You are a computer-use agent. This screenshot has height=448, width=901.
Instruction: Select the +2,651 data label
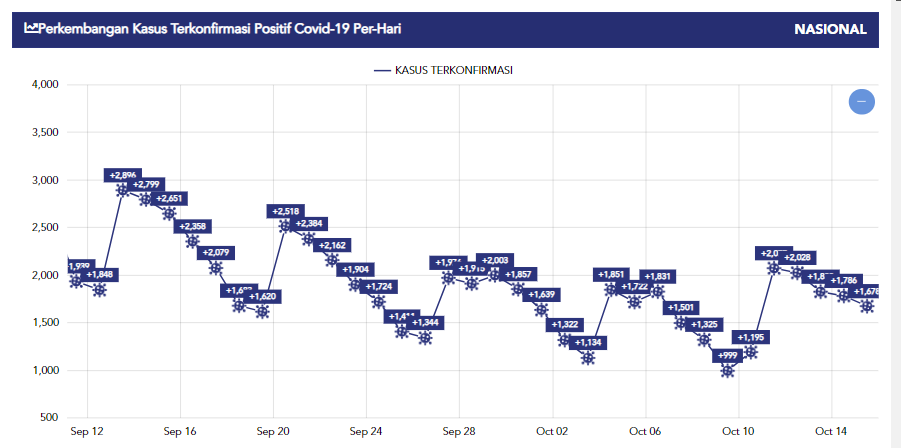(x=169, y=198)
